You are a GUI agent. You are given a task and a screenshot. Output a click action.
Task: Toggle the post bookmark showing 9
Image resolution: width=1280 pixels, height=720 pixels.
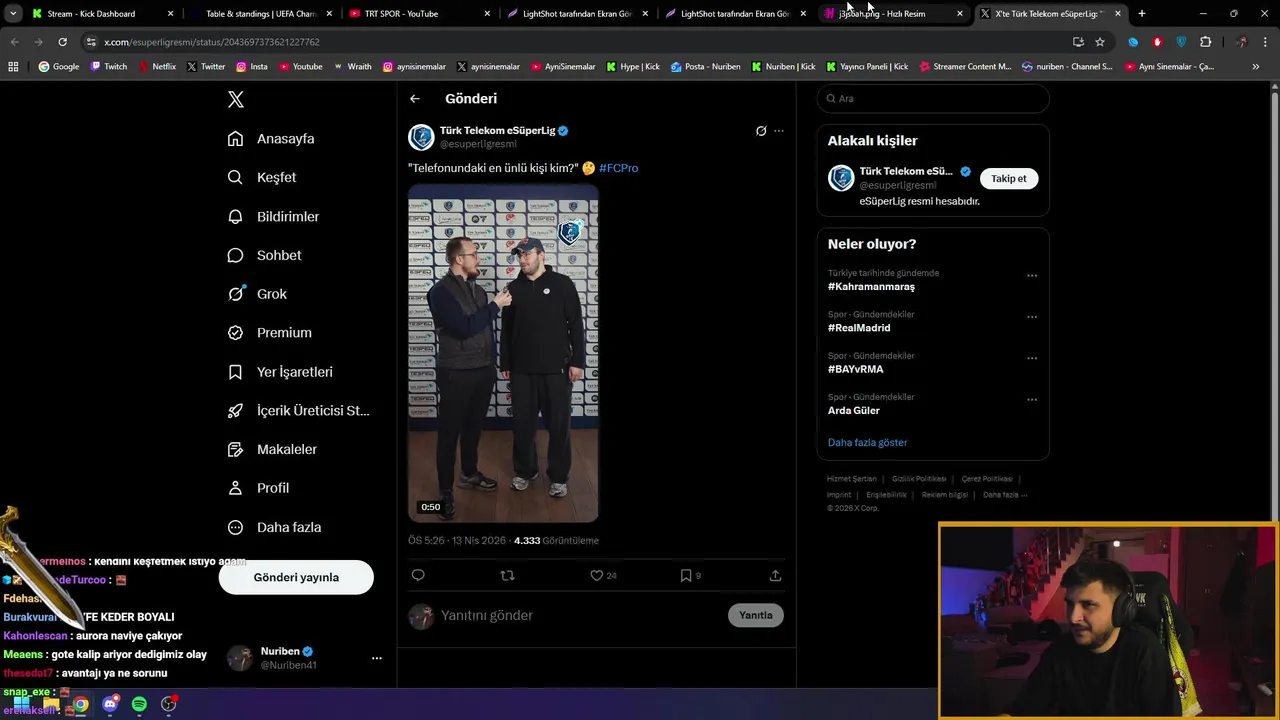click(x=691, y=575)
